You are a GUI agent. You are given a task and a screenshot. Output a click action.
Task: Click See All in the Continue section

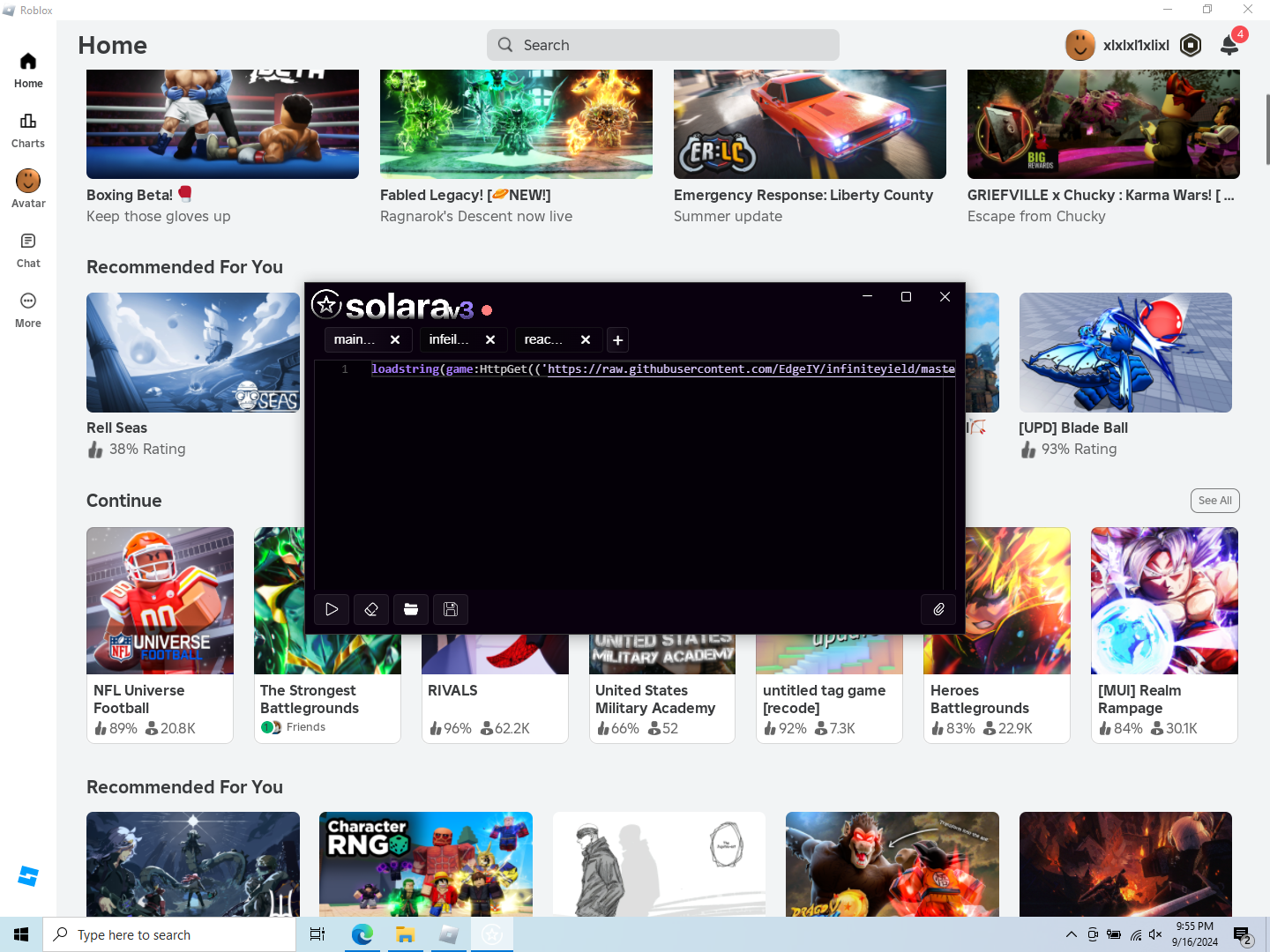[1215, 501]
